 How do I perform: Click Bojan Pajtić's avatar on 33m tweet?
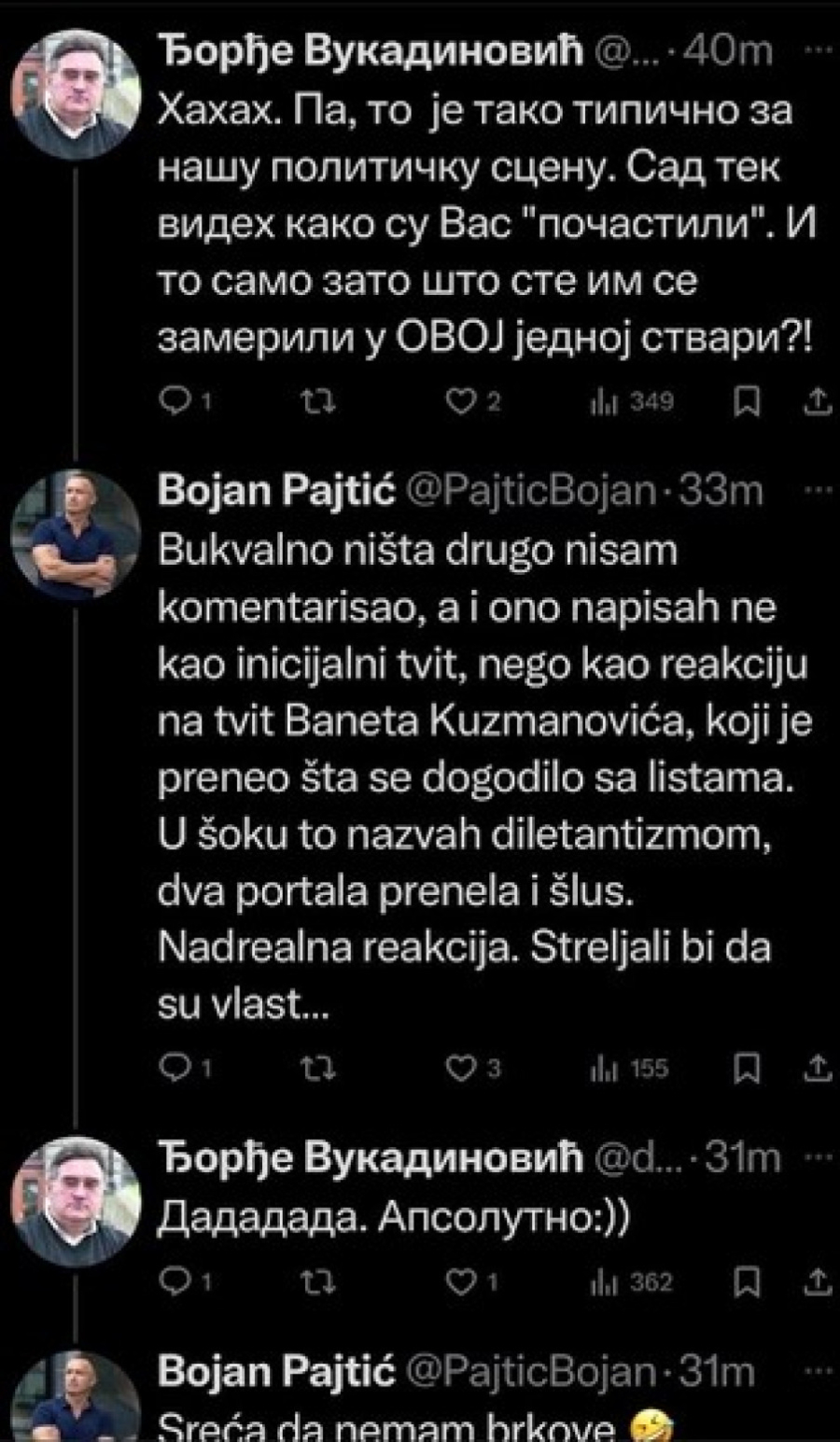pyautogui.click(x=75, y=534)
